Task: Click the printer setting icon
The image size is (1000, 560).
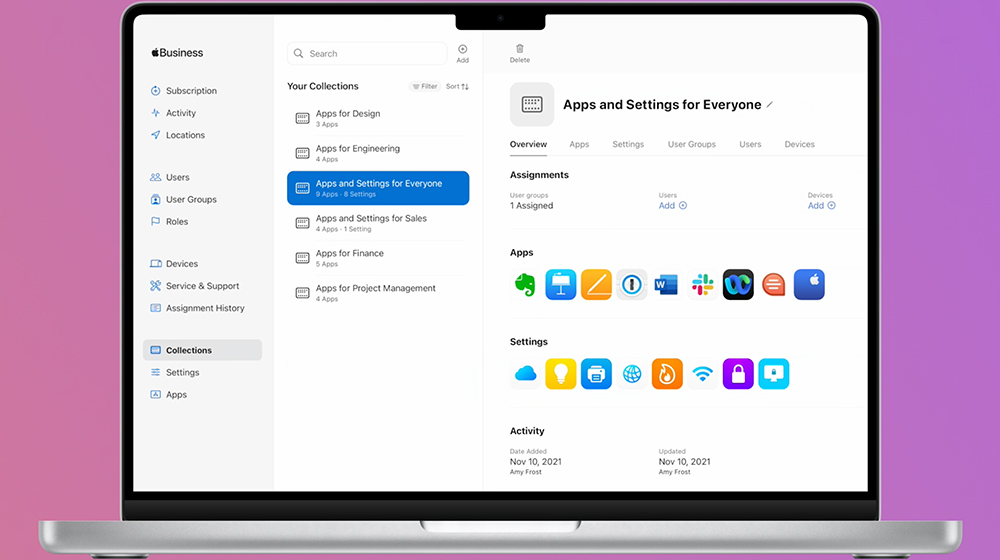Action: pos(596,374)
